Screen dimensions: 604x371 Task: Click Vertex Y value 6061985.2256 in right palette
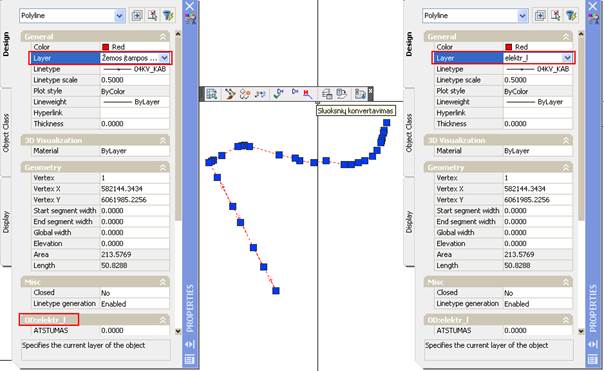(x=538, y=200)
